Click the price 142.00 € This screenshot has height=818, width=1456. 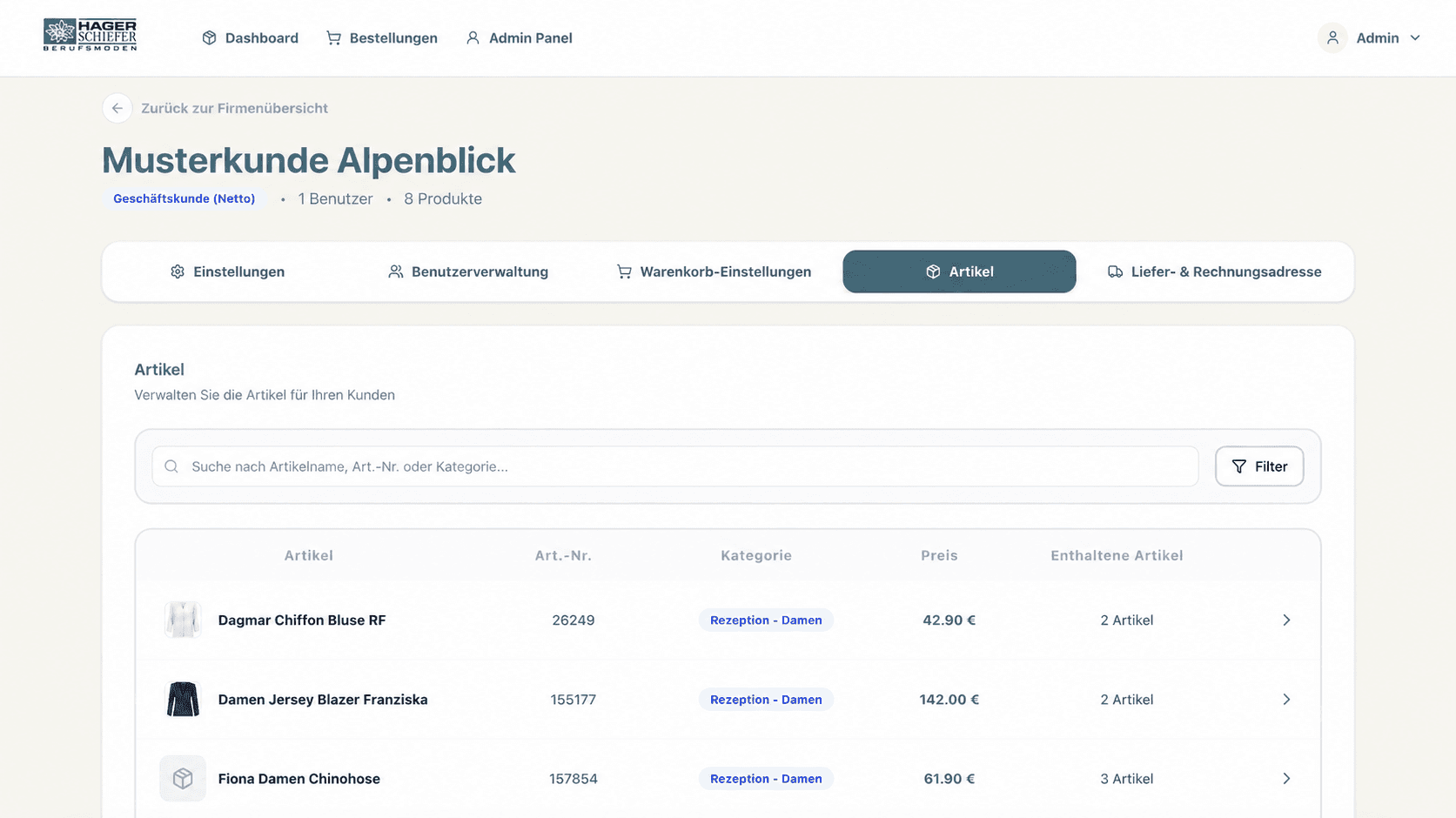click(949, 700)
